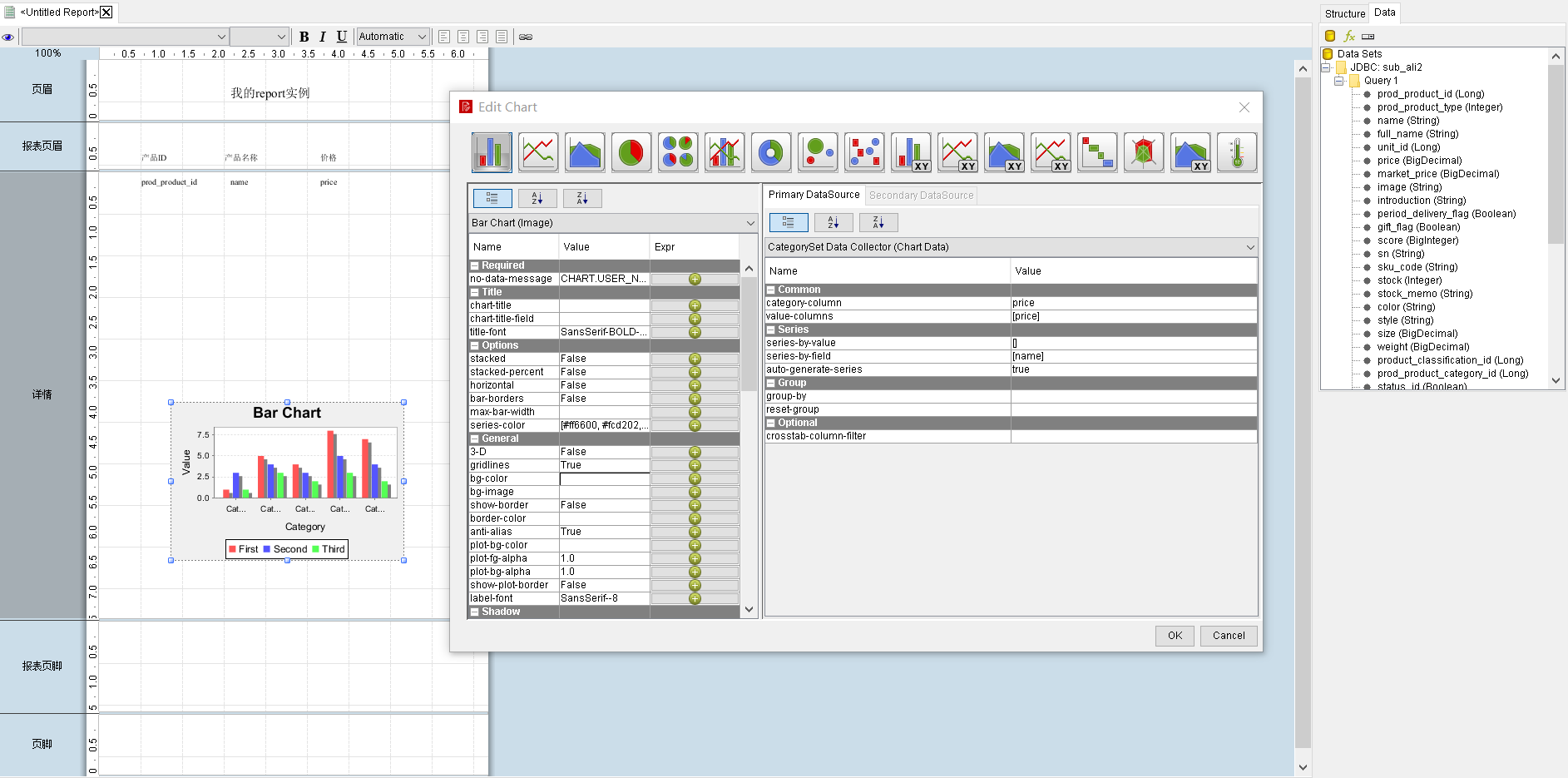The image size is (1568, 778).
Task: Select the Bar-Line combination chart icon
Action: pos(725,152)
